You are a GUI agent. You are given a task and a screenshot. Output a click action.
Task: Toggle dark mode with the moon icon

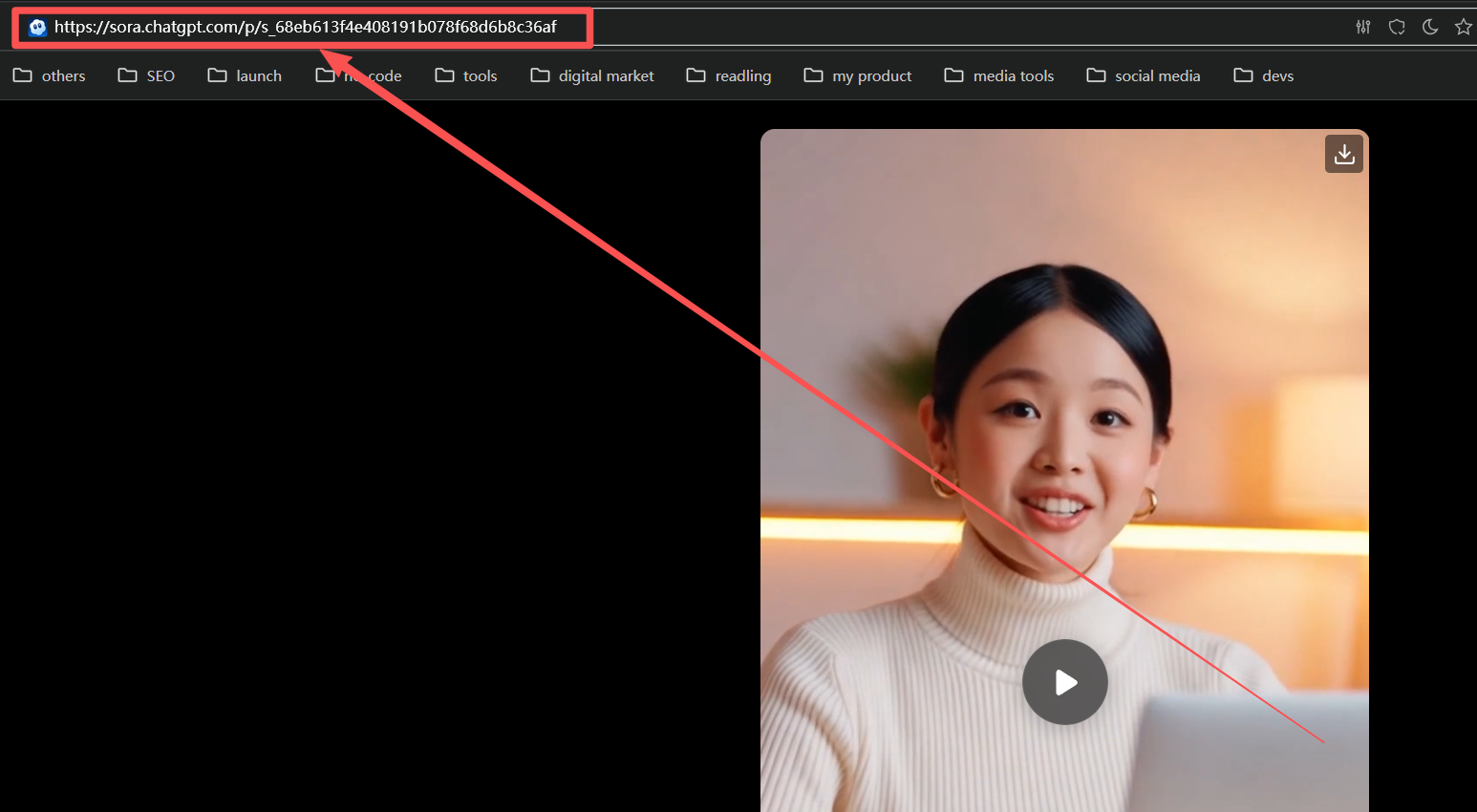pos(1430,27)
